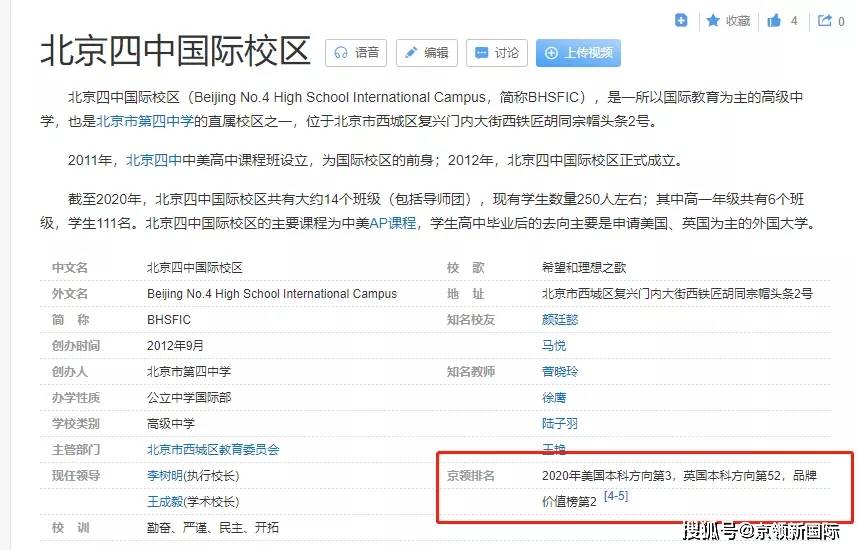Viewport: 858px width, 550px height.
Task: Click the page title 北京四中国际校区
Action: tap(176, 51)
